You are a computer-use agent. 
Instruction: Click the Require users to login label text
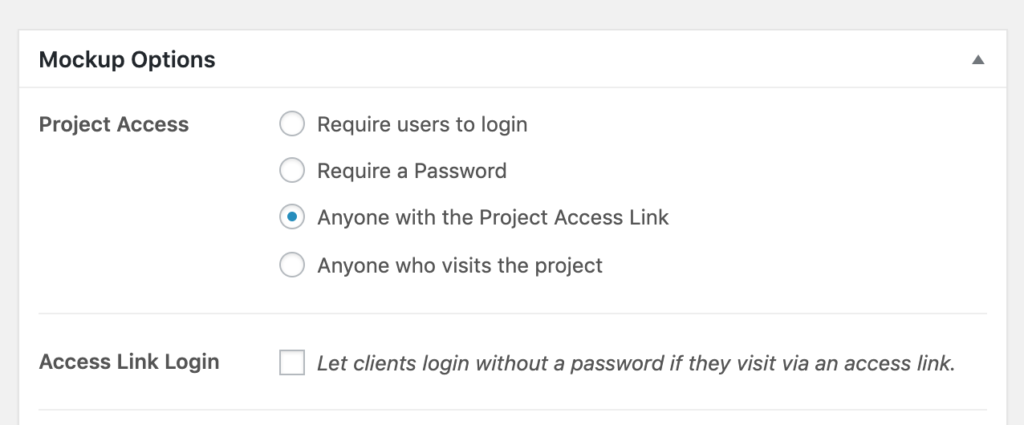click(422, 125)
